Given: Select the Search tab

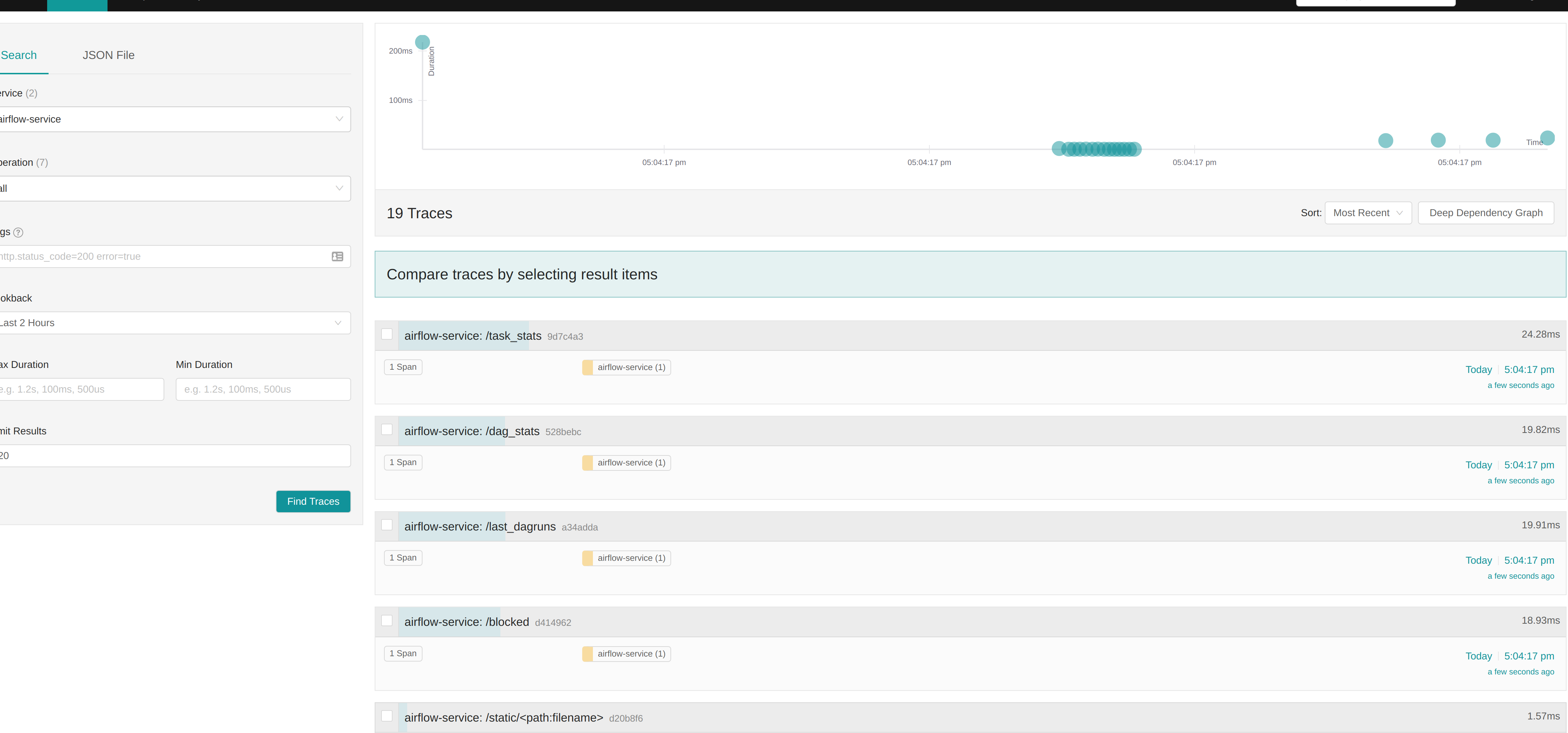Looking at the screenshot, I should pyautogui.click(x=19, y=55).
